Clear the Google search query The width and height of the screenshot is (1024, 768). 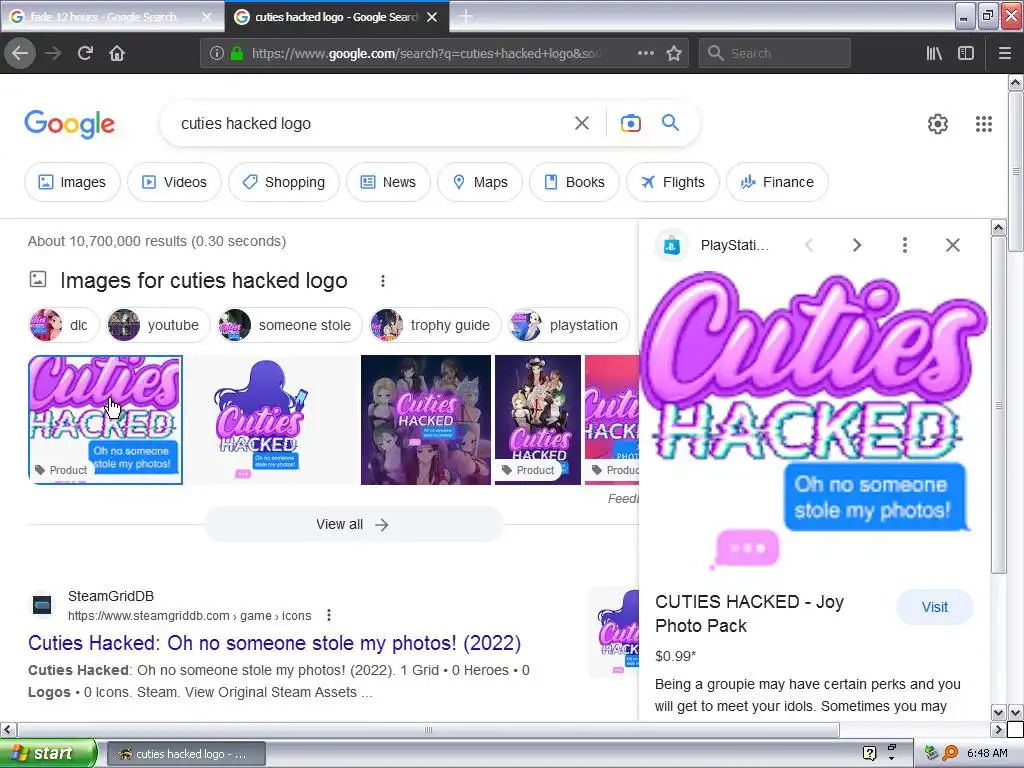coord(581,123)
